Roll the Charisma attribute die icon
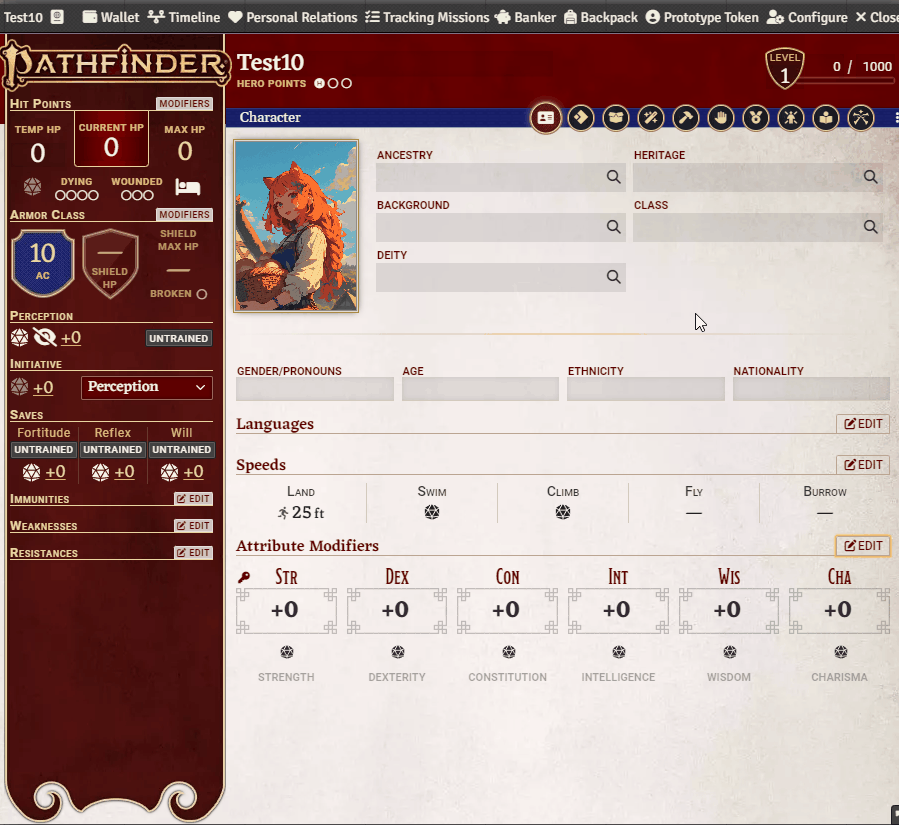This screenshot has width=899, height=825. pos(841,652)
